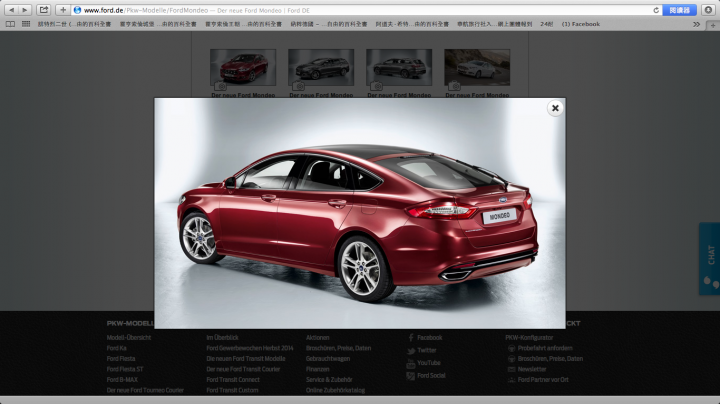The width and height of the screenshot is (720, 404).
Task: Close the Mondeo image lightbox
Action: pos(555,108)
